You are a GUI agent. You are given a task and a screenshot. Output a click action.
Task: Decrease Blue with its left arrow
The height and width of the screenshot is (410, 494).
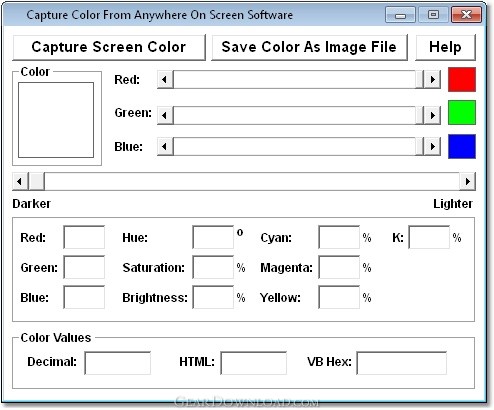165,146
